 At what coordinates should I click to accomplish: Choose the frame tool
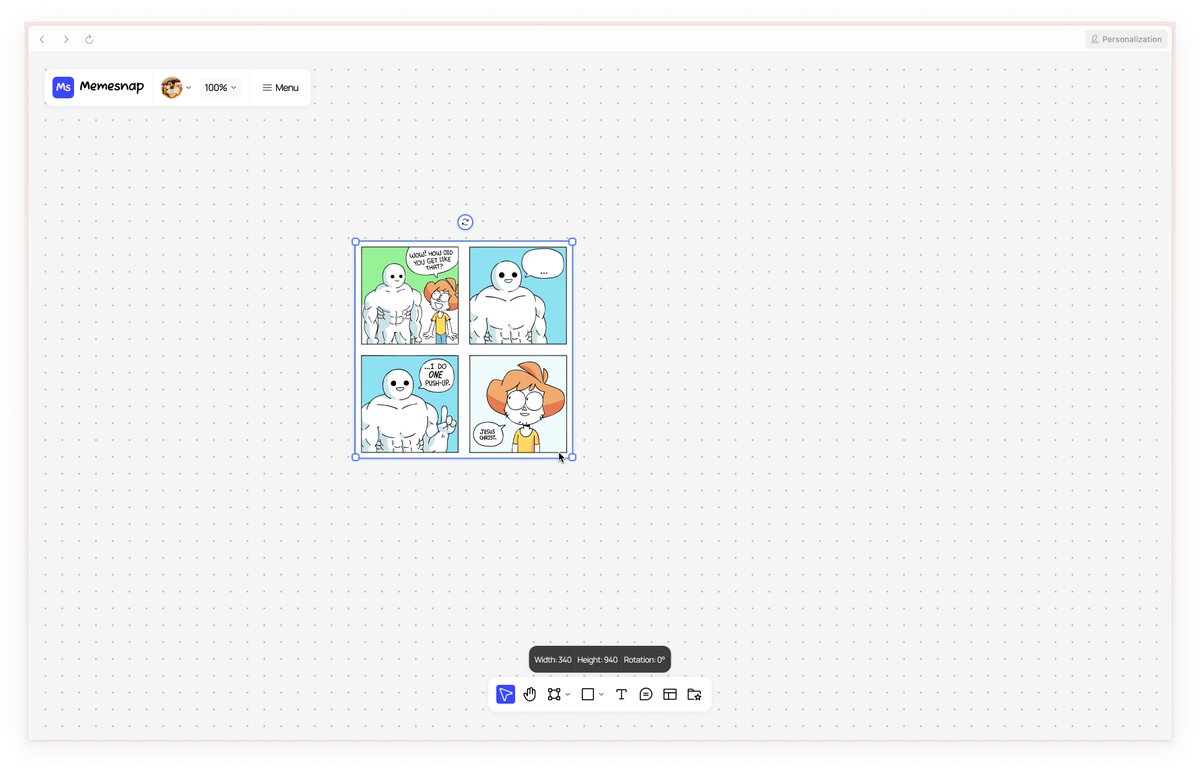[x=554, y=694]
